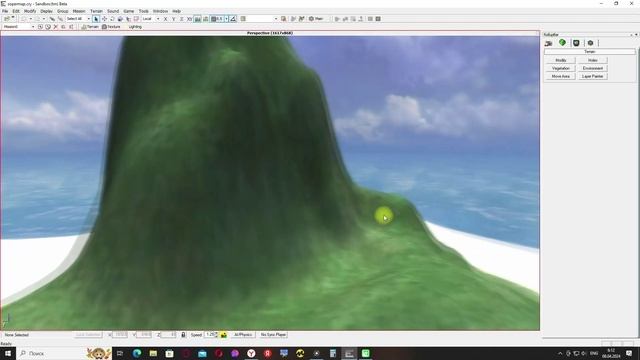Screen dimensions: 640x360
Task: Toggle angle snap icon
Action: pos(233,19)
